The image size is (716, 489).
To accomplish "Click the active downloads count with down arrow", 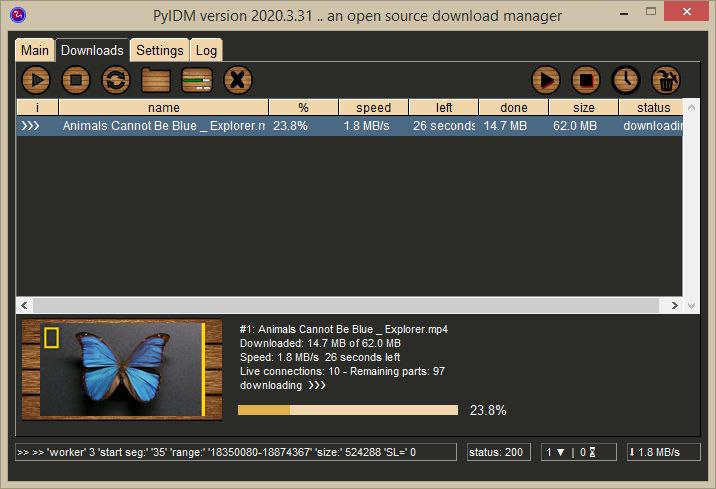I will click(555, 452).
